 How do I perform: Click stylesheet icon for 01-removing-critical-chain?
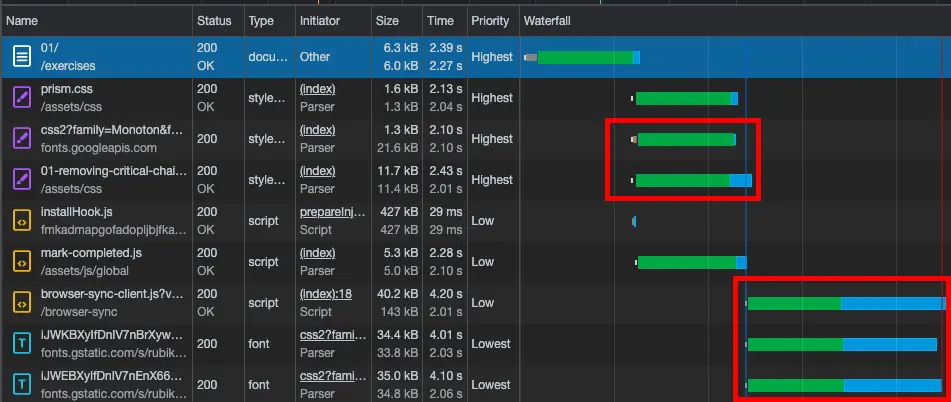tap(21, 180)
